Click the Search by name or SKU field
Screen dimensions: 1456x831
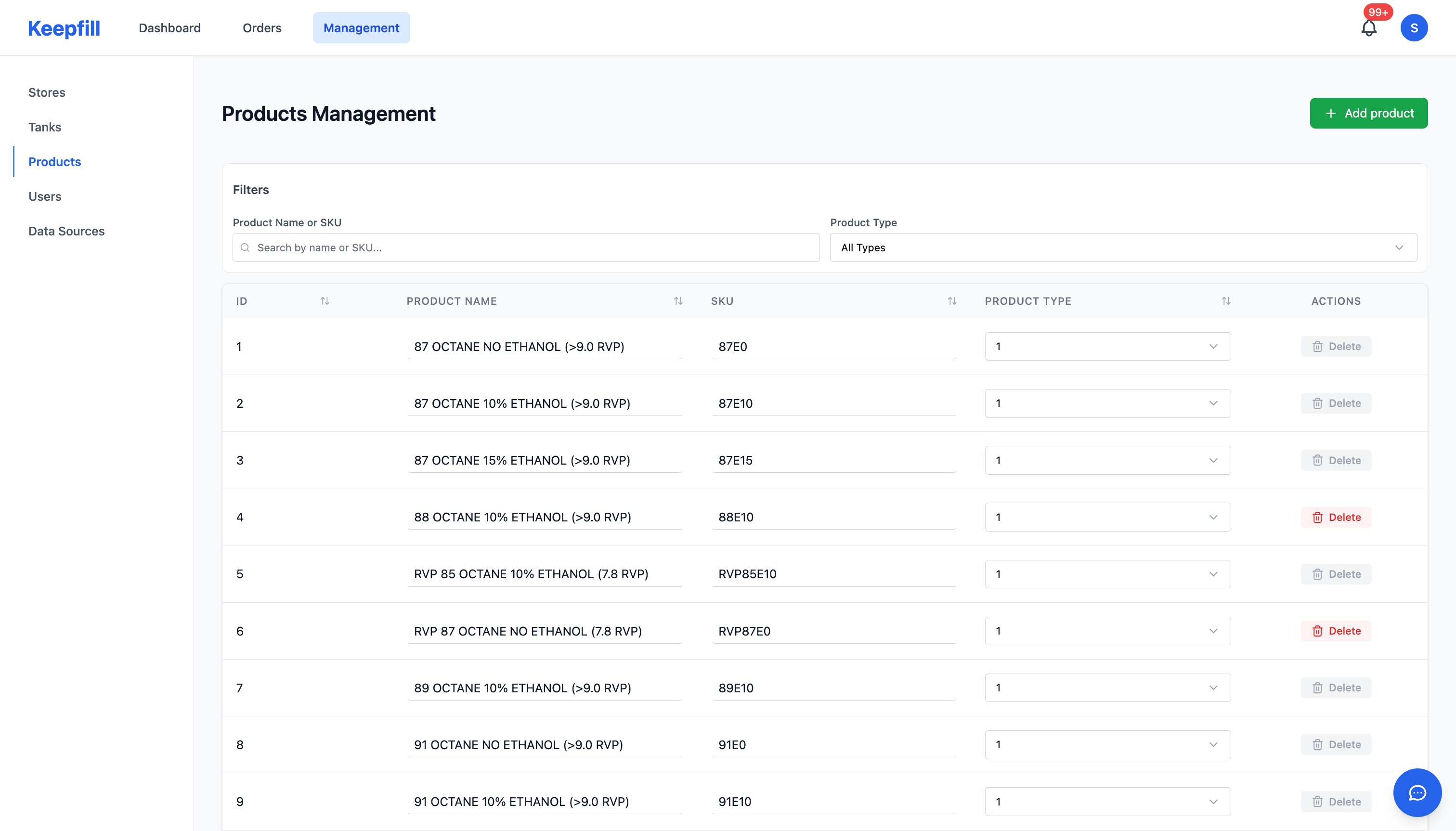[x=525, y=247]
